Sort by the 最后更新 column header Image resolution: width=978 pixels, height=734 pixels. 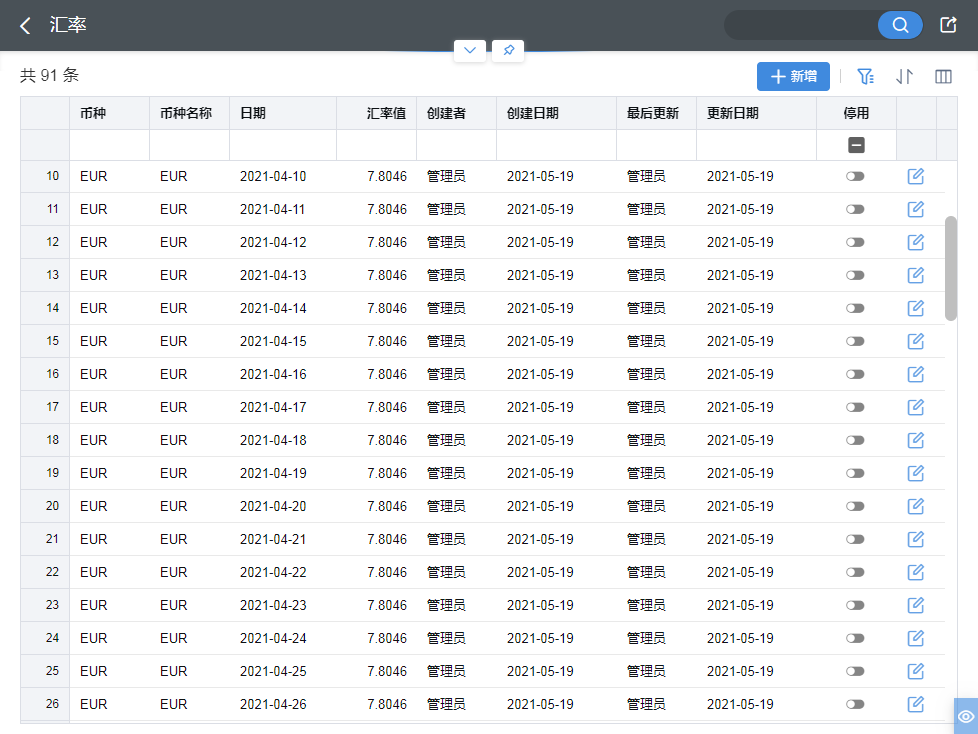[x=657, y=113]
